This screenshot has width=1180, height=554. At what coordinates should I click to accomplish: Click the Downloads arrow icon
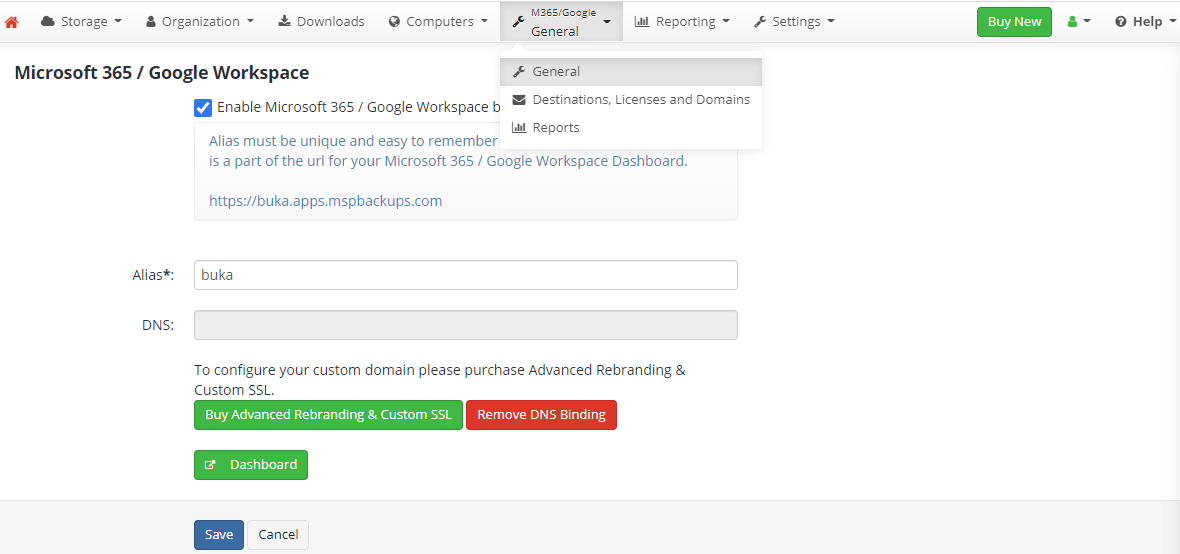click(284, 21)
